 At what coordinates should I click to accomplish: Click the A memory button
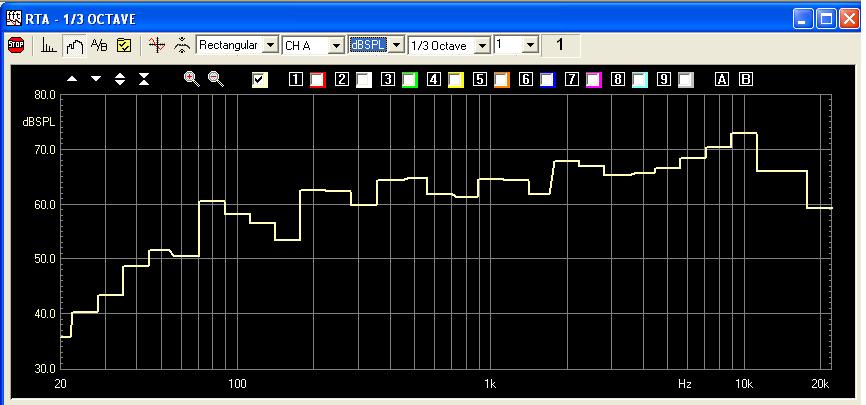point(722,80)
